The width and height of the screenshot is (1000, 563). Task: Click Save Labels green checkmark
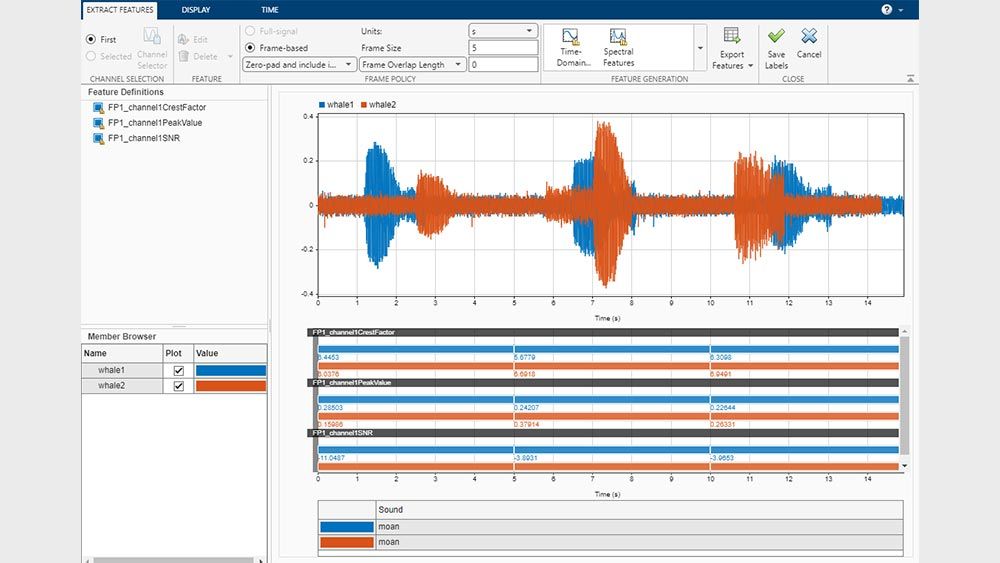(x=776, y=37)
